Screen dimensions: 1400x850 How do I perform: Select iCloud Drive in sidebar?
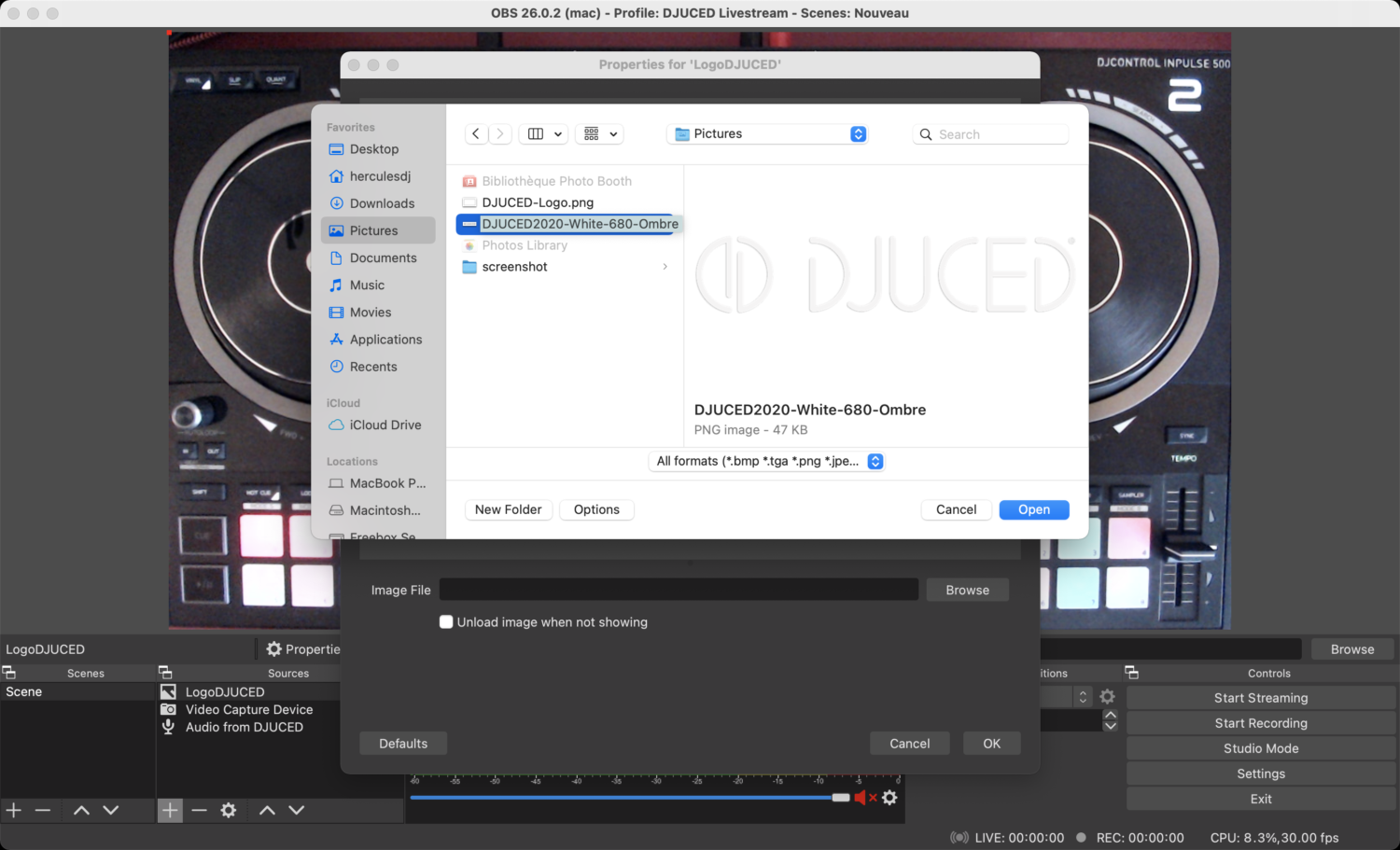click(385, 425)
